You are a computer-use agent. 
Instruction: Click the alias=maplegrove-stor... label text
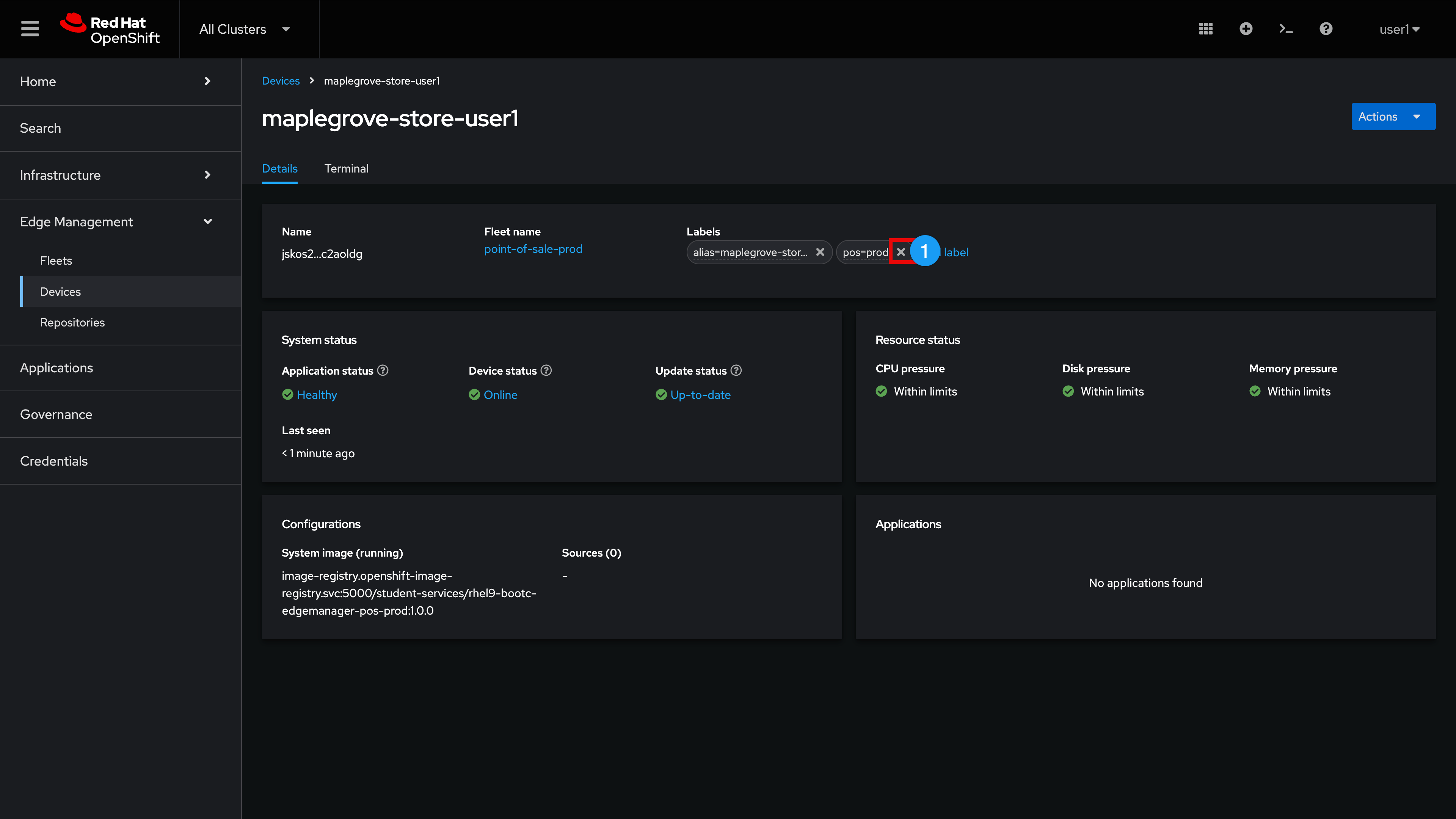coord(751,252)
